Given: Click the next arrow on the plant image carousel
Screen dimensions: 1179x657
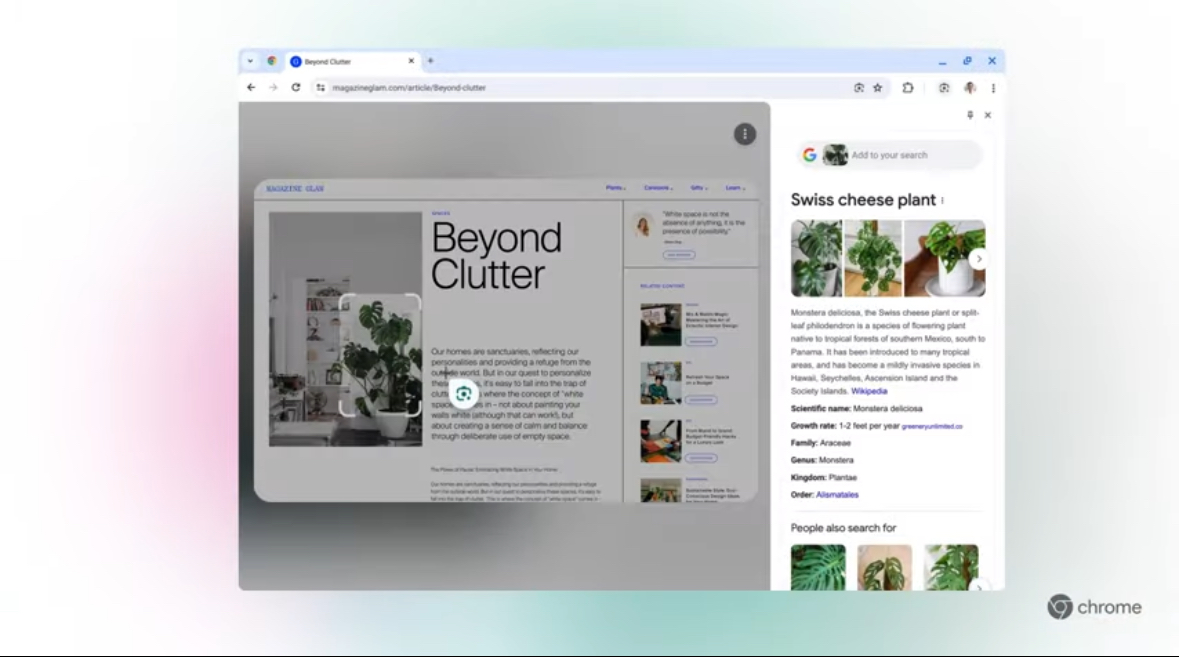Looking at the screenshot, I should (979, 257).
